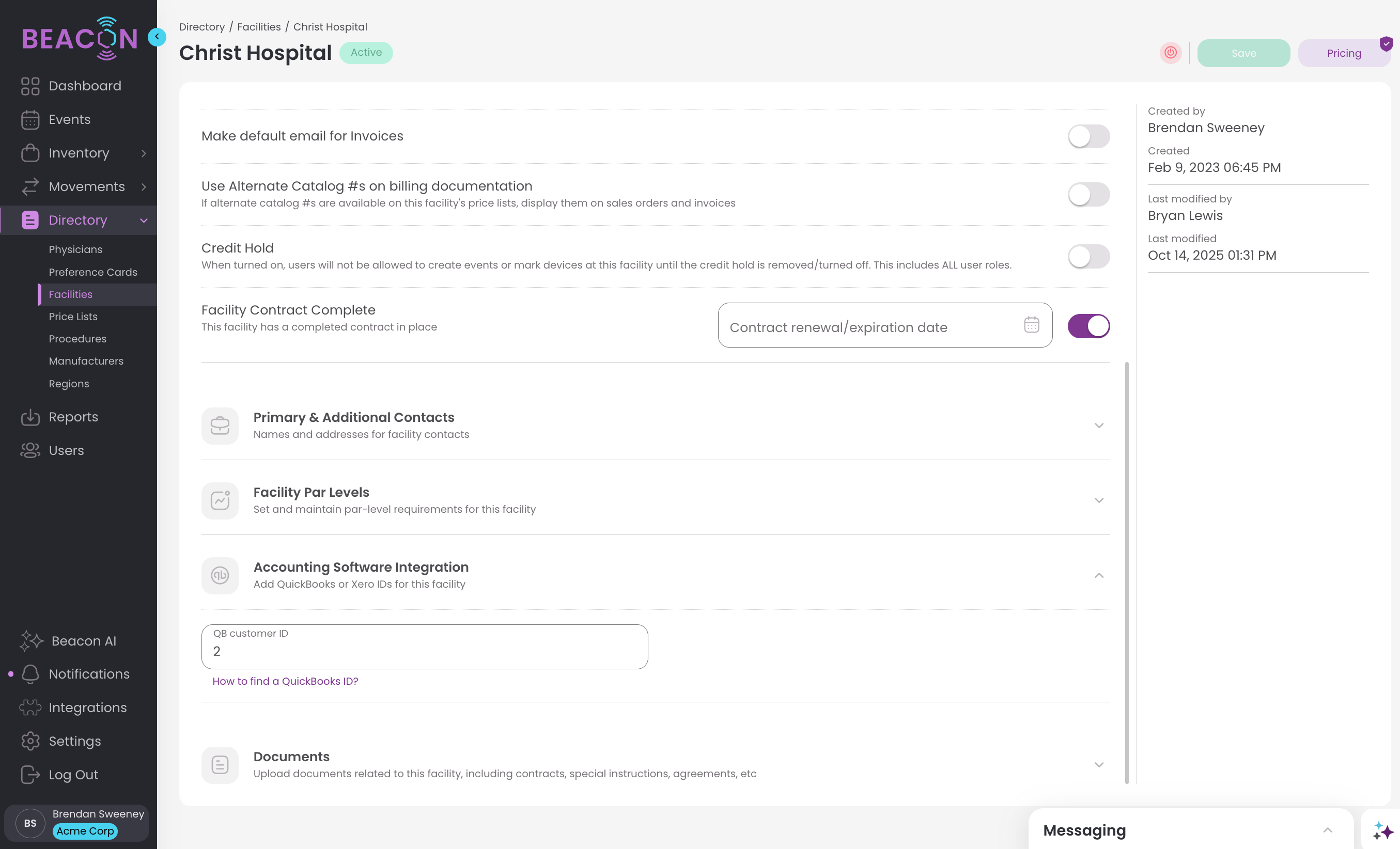Image resolution: width=1400 pixels, height=849 pixels.
Task: Expand the Documents section
Action: [x=1098, y=765]
